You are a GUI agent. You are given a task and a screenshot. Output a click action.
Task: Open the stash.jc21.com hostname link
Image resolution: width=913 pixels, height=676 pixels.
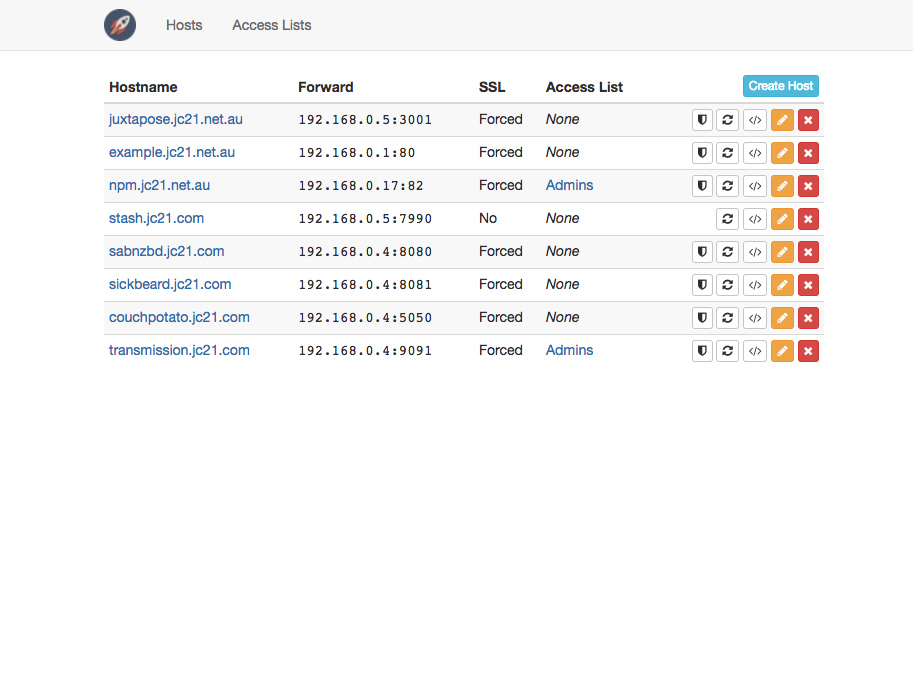coord(157,218)
